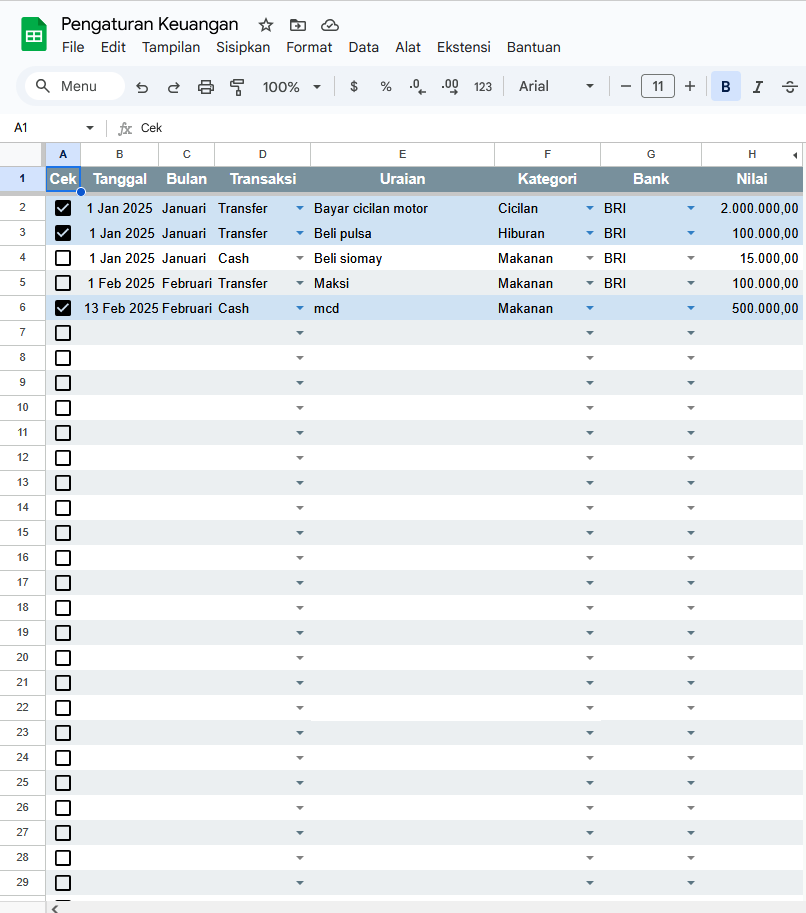Image resolution: width=806 pixels, height=913 pixels.
Task: Open Kategori dropdown showing Hiburan
Action: (x=590, y=233)
